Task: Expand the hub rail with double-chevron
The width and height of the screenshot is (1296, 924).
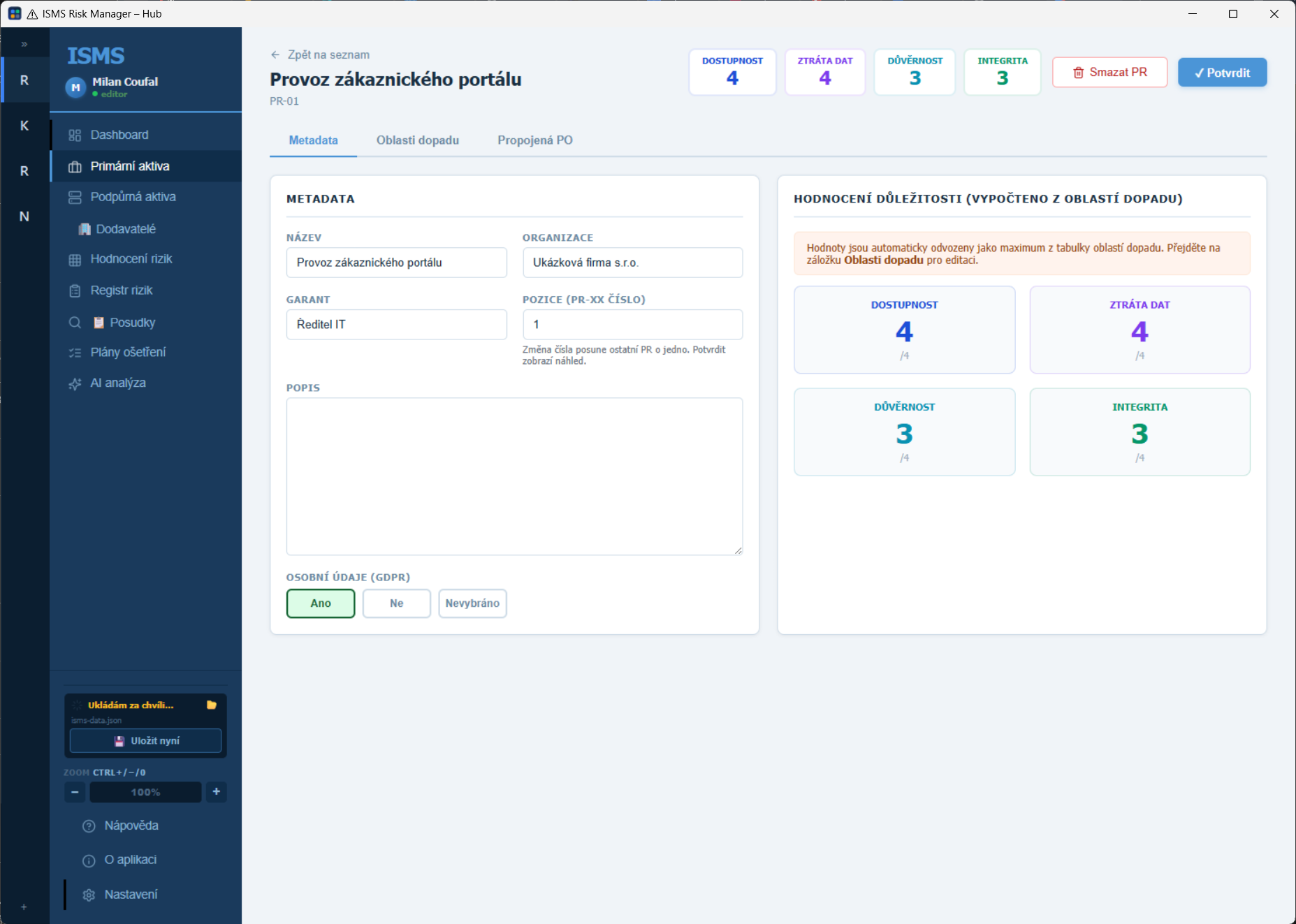Action: click(24, 44)
